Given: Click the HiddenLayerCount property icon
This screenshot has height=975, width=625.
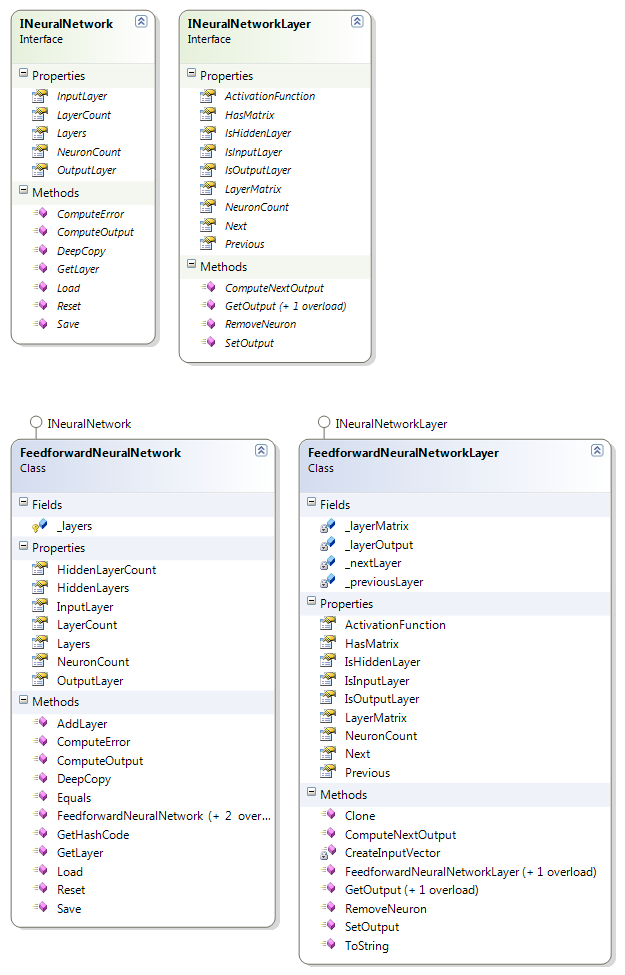Looking at the screenshot, I should (40, 570).
